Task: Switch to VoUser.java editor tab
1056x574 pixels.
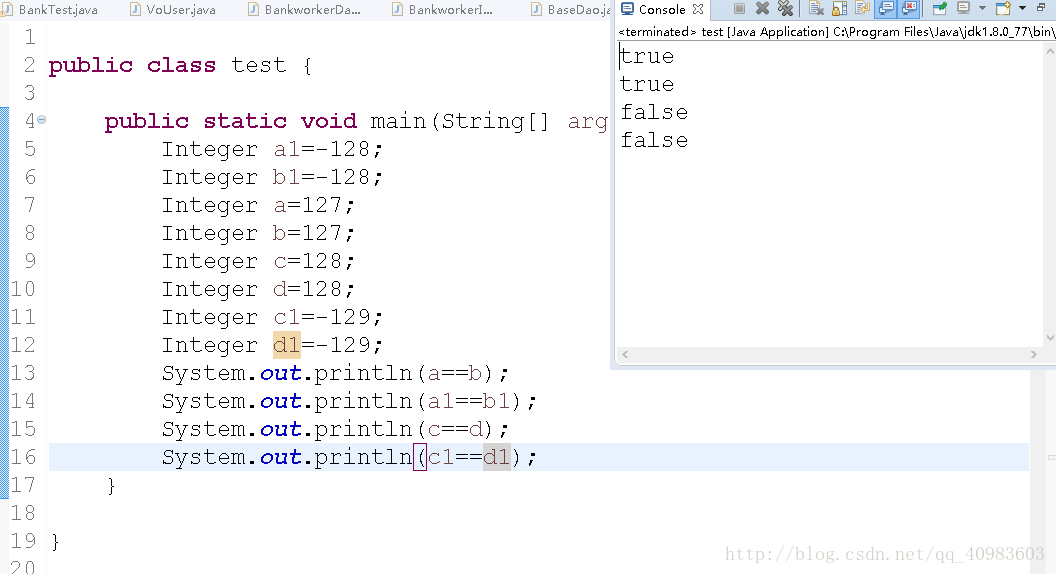Action: click(x=174, y=9)
